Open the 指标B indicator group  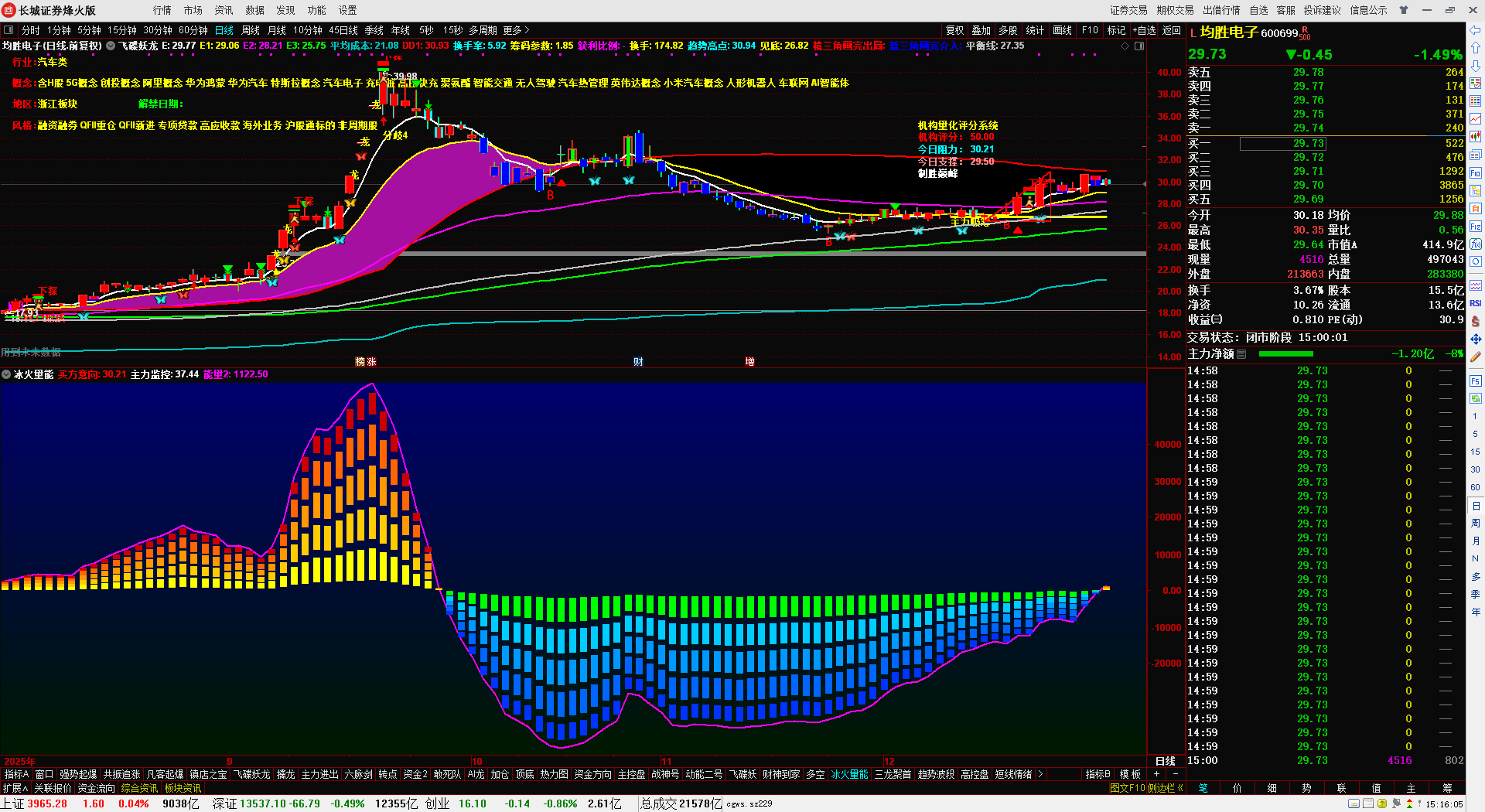[1098, 774]
